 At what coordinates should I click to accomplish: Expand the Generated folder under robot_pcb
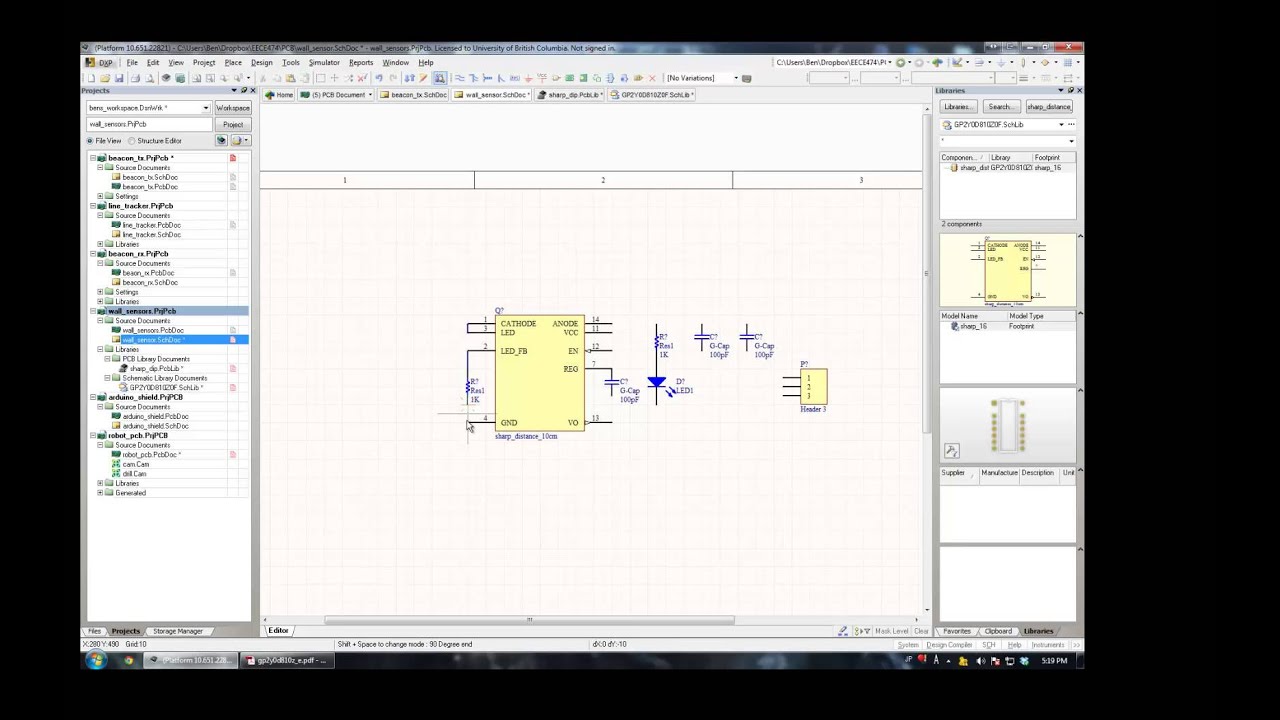(100, 493)
